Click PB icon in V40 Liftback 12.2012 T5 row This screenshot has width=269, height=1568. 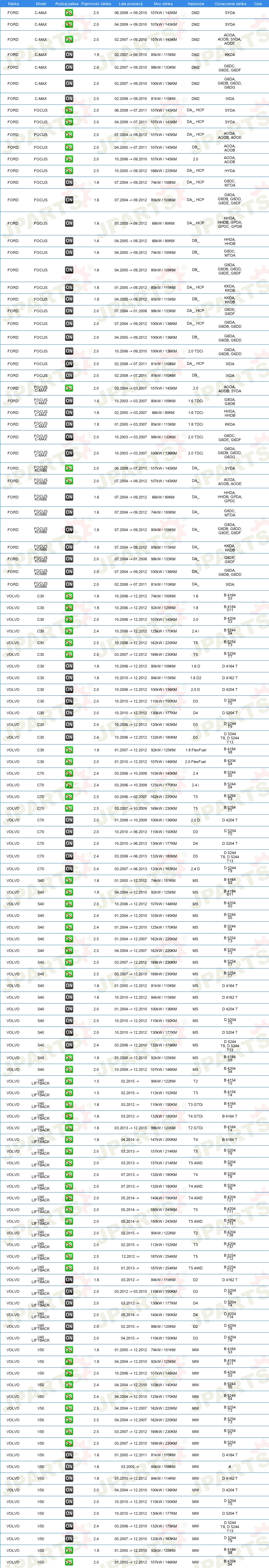[69, 1256]
